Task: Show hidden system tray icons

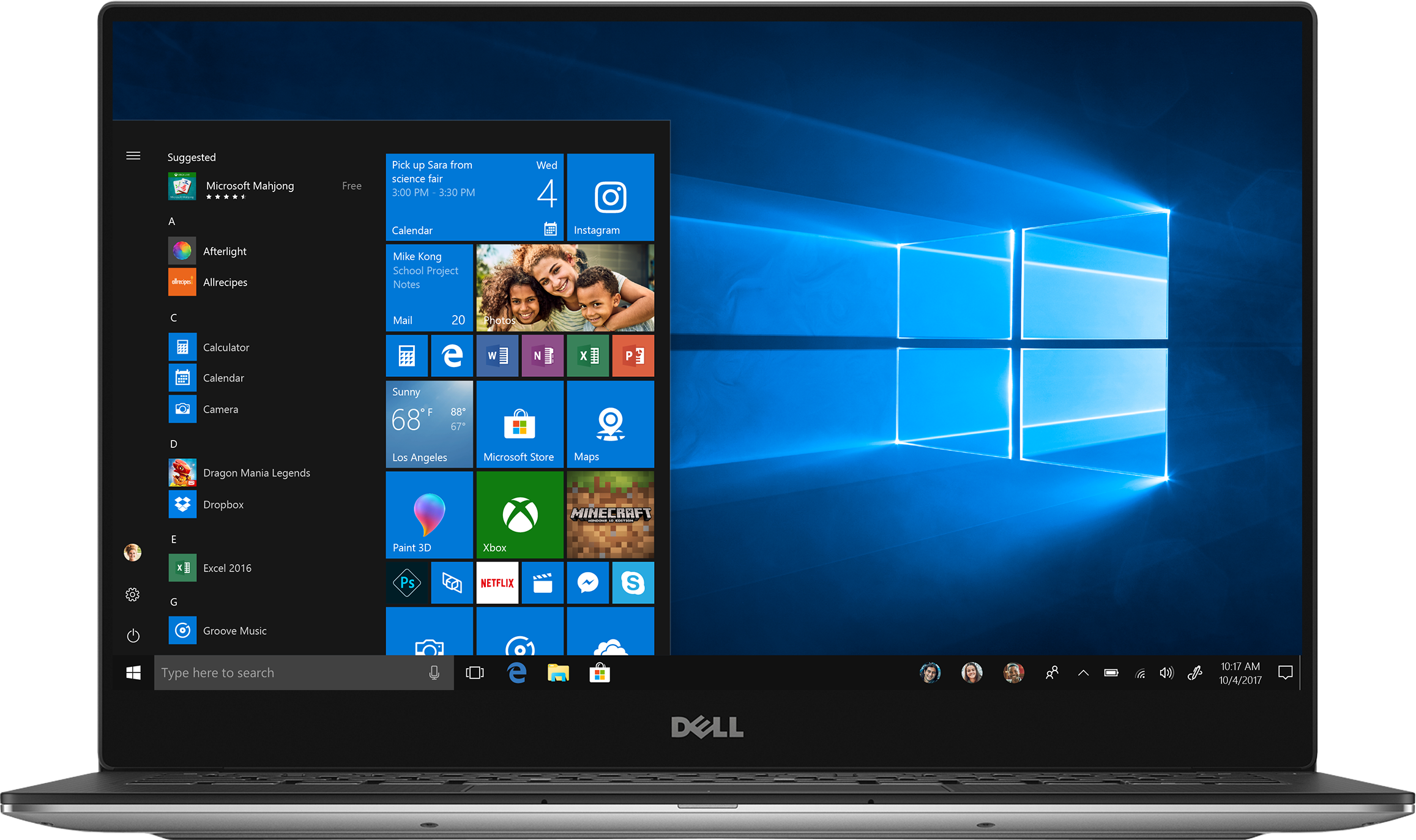Action: pos(1083,673)
